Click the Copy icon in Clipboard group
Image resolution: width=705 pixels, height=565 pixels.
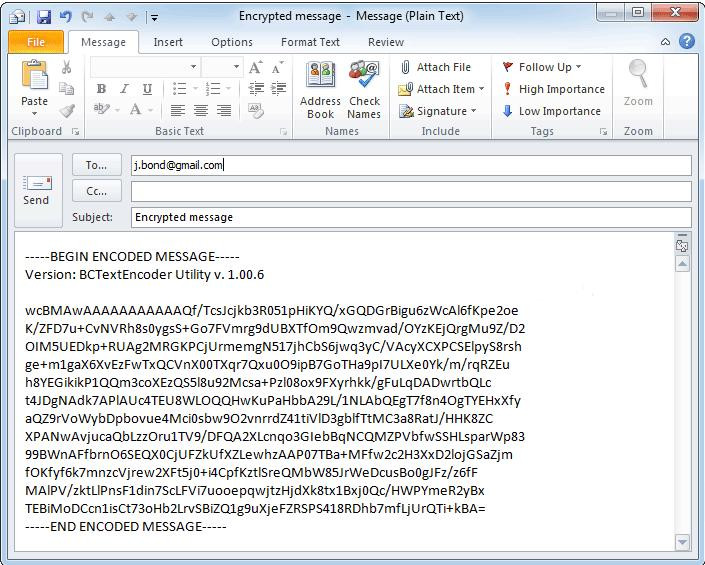click(67, 89)
